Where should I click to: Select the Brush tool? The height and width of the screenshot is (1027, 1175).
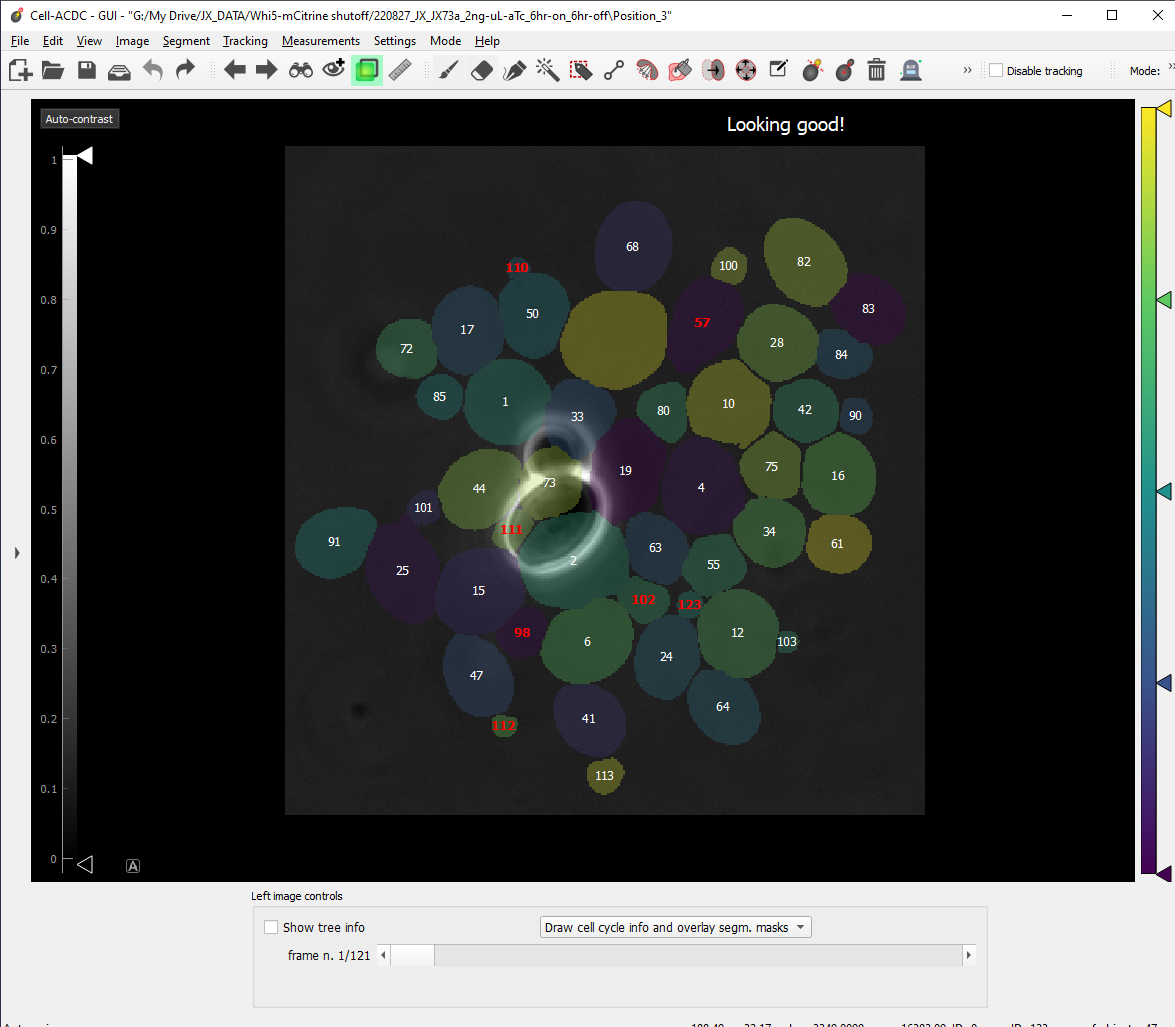448,70
